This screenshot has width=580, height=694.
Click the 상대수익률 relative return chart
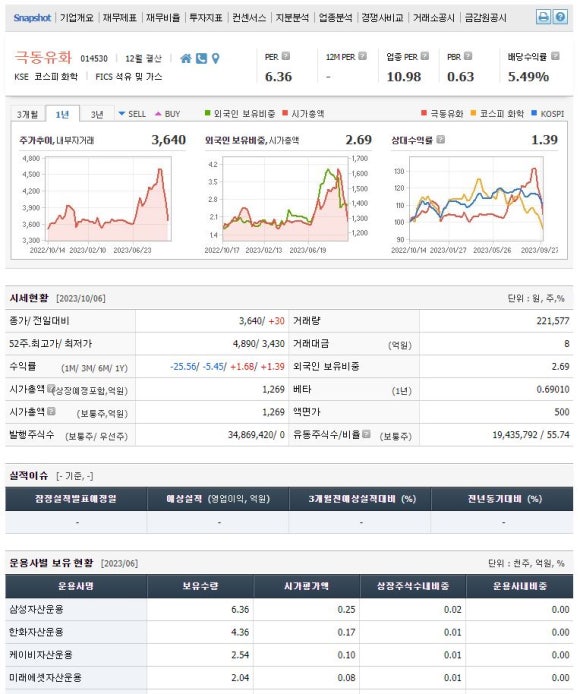(x=476, y=198)
